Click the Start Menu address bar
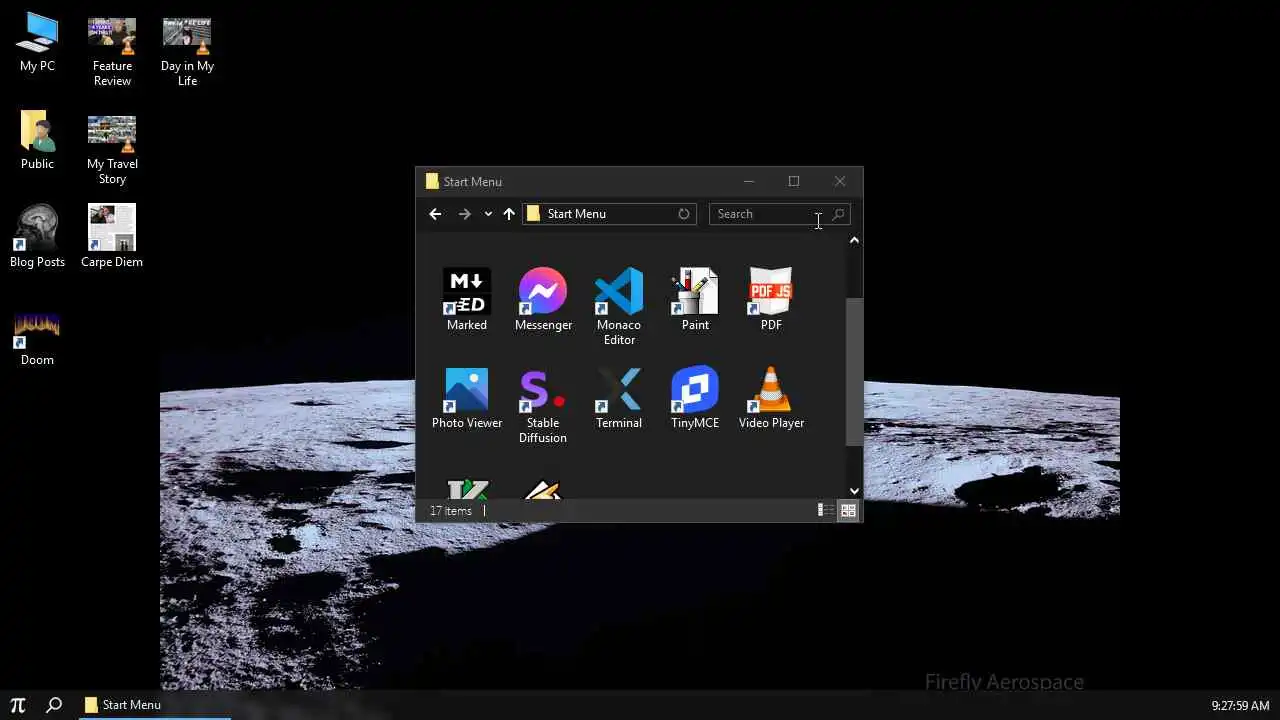 tap(609, 214)
